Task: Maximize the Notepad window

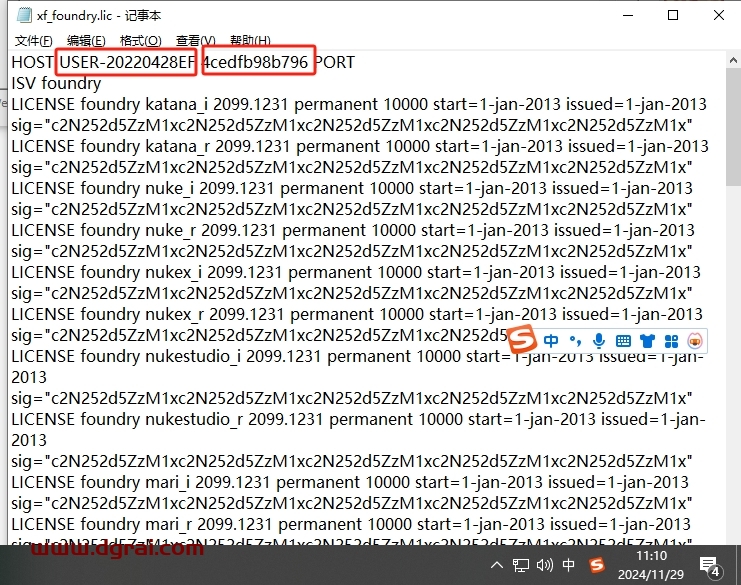Action: 673,15
